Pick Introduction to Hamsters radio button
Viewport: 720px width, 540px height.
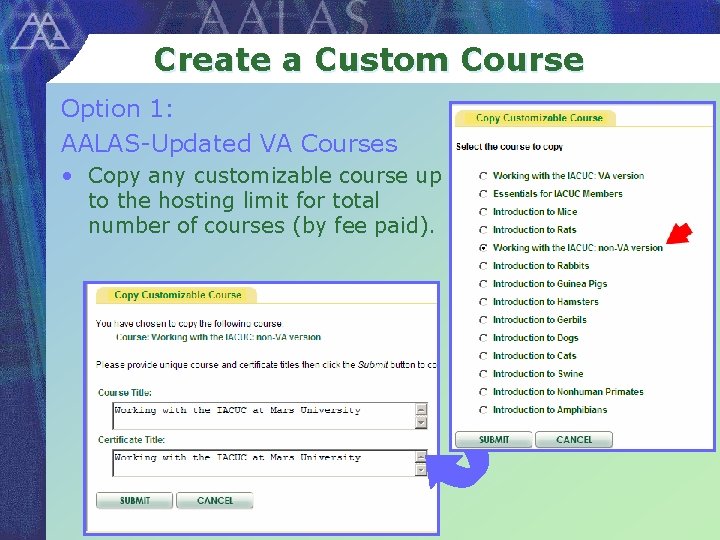tap(483, 302)
